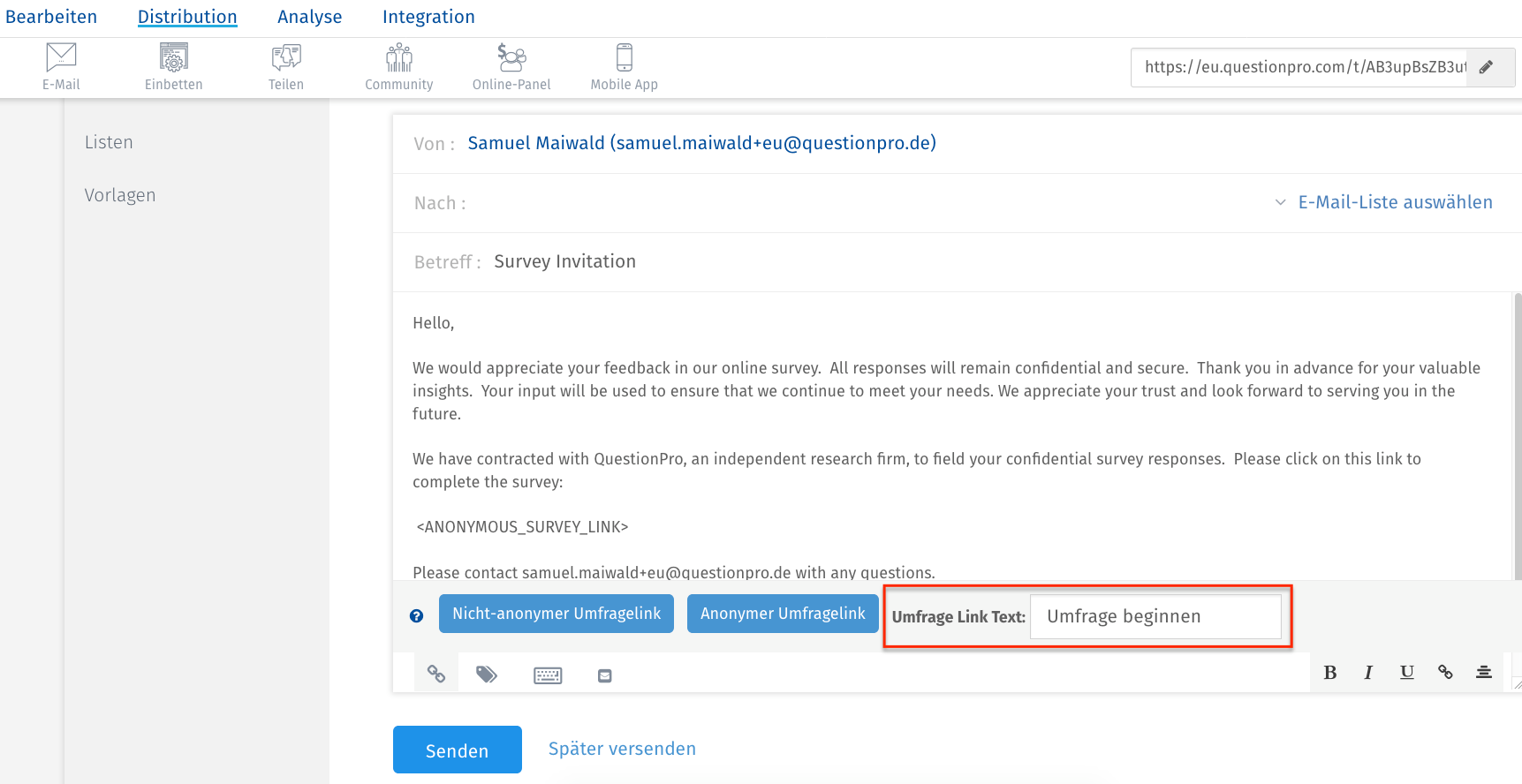Click the sender Samuel Maiwald link
1522x784 pixels.
click(x=701, y=143)
